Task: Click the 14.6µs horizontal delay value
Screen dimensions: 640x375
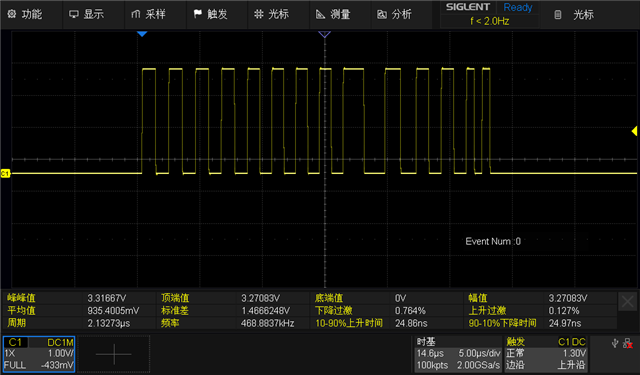Action: pyautogui.click(x=430, y=353)
